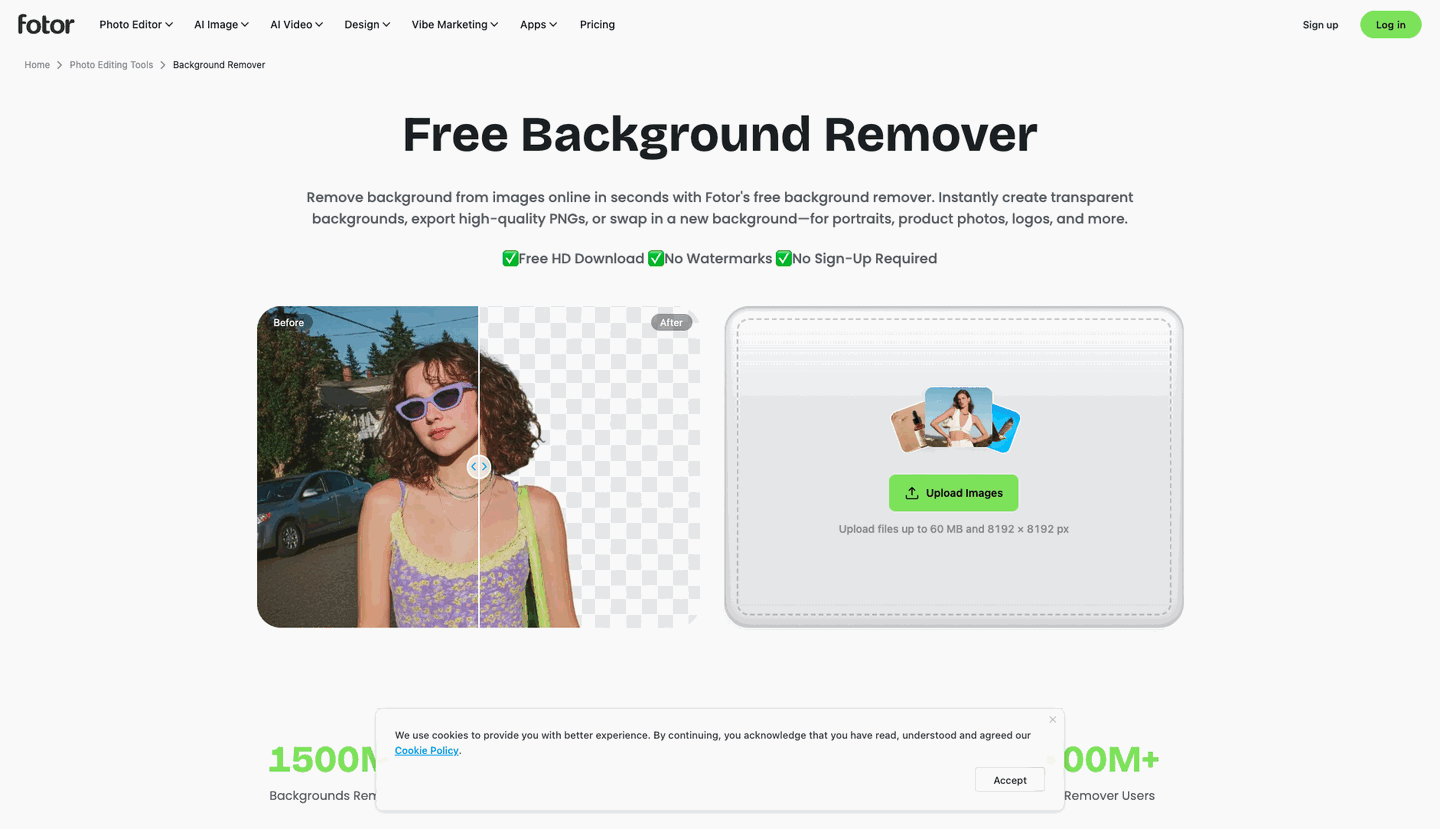The height and width of the screenshot is (829, 1440).
Task: Click the 'Free HD Download' text
Action: (581, 259)
